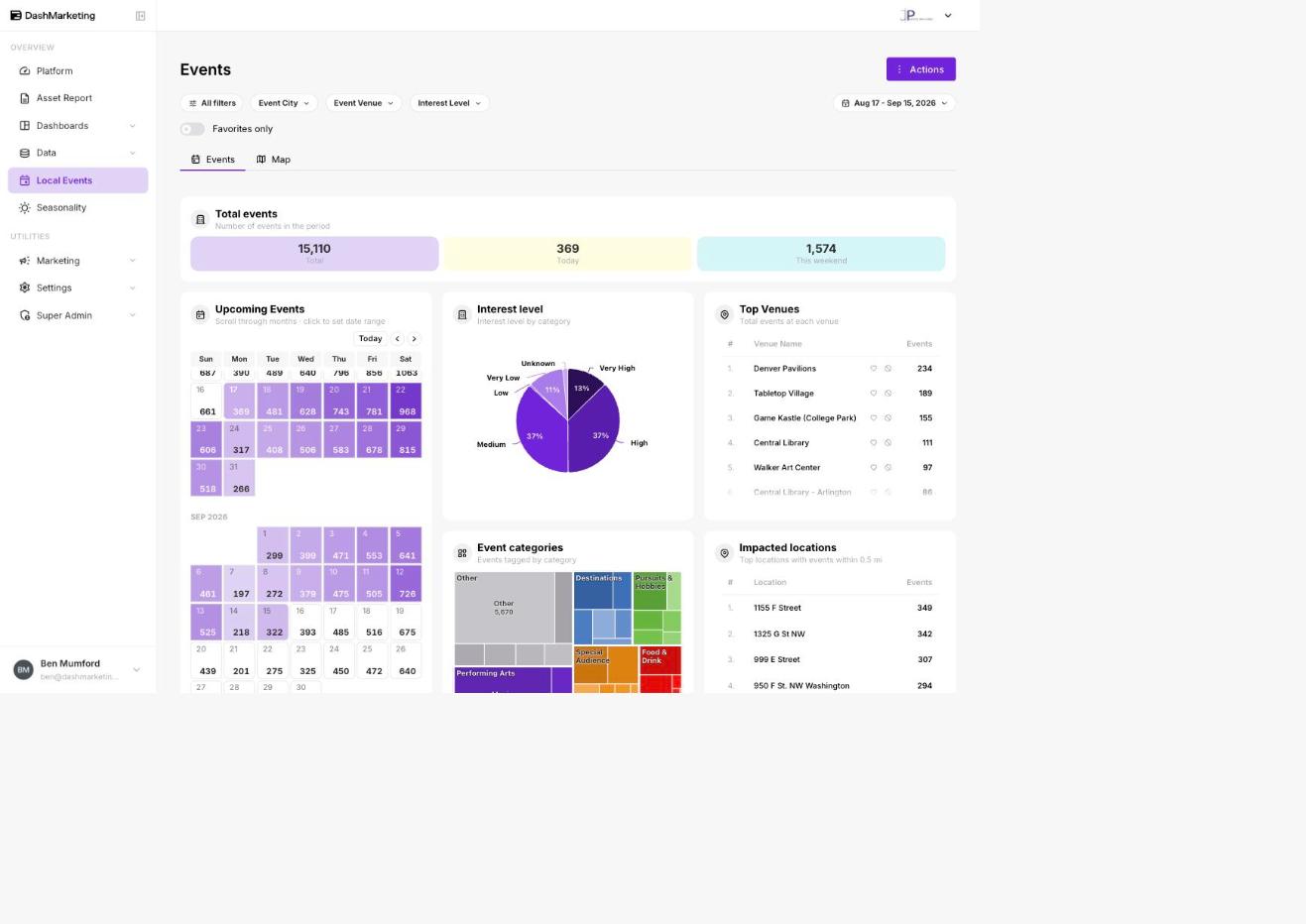
Task: Go to next month with calendar arrow
Action: click(415, 339)
